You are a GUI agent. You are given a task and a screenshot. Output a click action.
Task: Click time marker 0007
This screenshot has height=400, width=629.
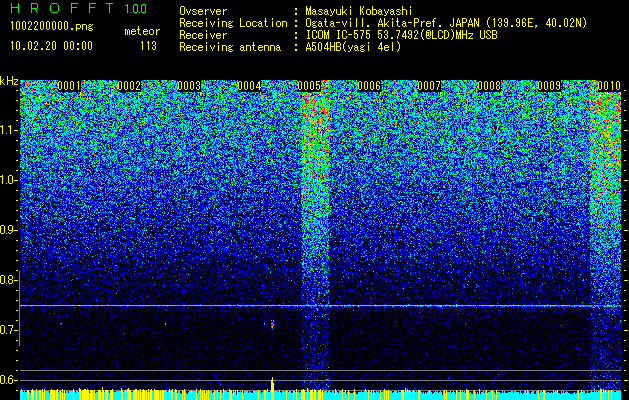[x=429, y=86]
